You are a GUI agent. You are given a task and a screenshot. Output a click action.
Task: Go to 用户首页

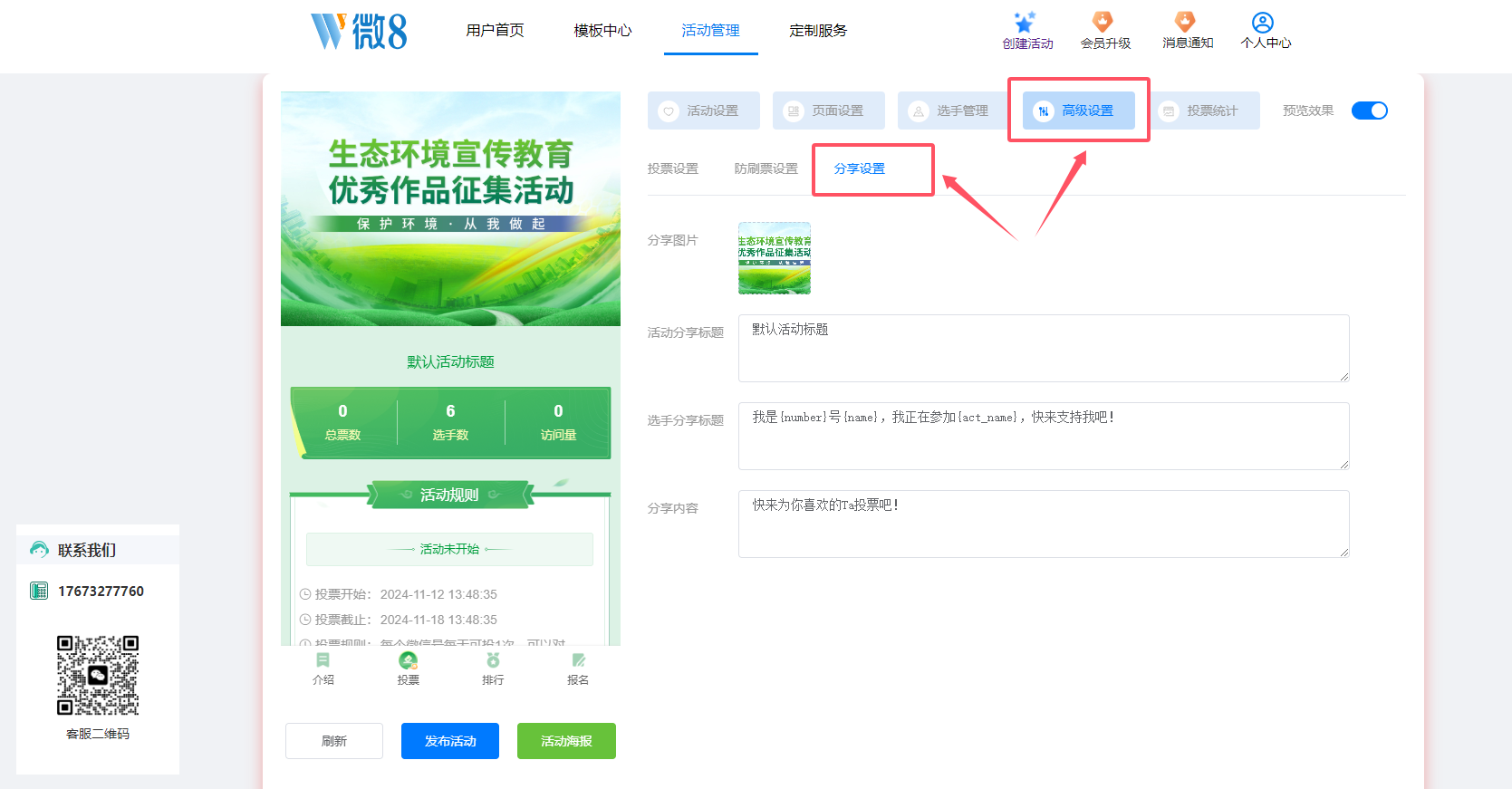495,31
